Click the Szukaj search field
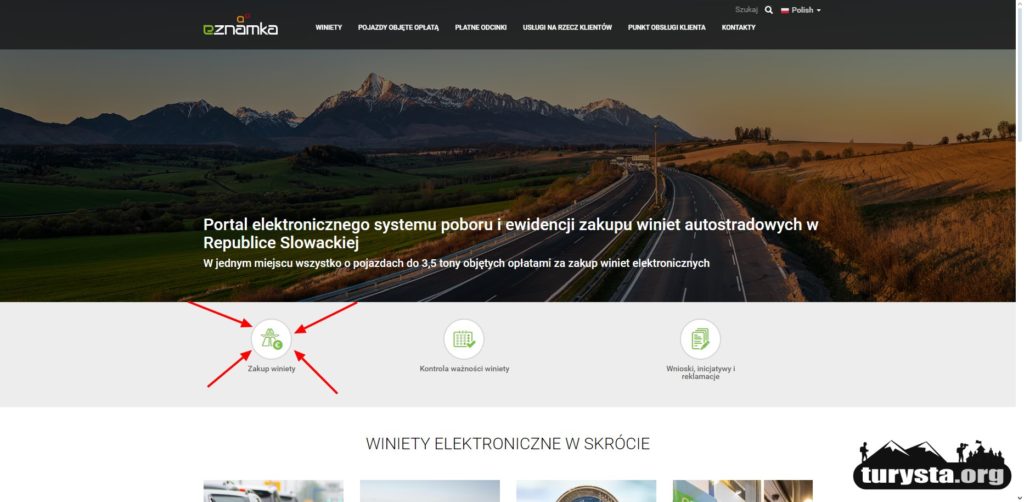The height and width of the screenshot is (502, 1024). coord(746,10)
